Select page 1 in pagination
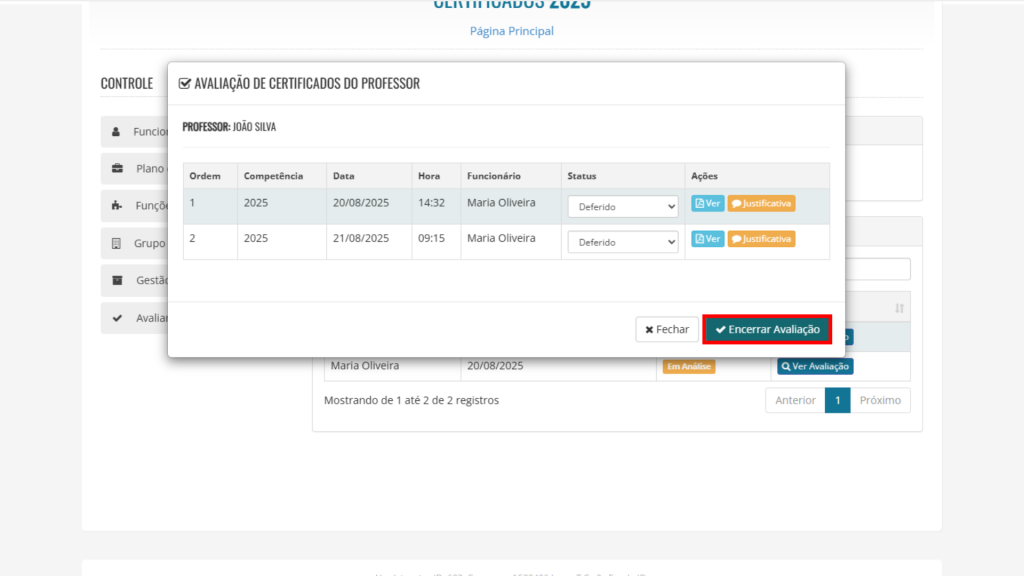Viewport: 1024px width, 576px height. click(x=837, y=400)
